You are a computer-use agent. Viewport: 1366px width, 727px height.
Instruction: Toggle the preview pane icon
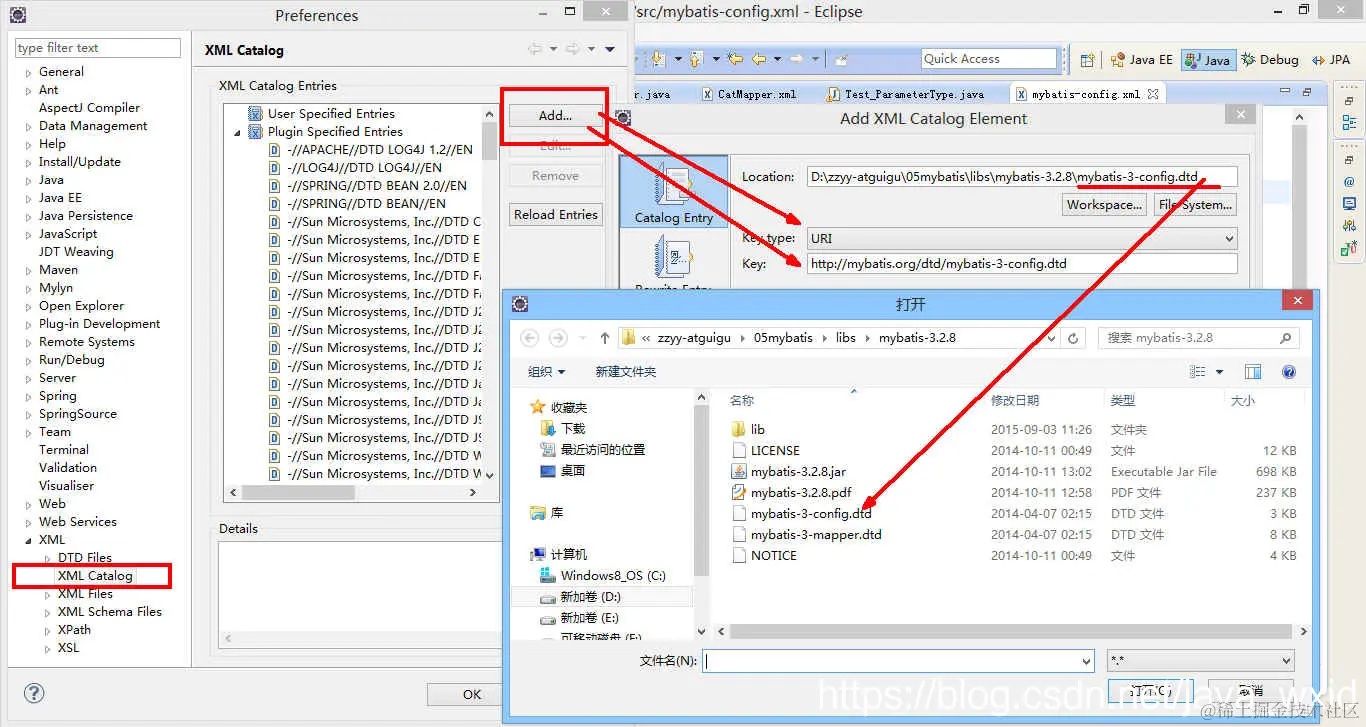point(1253,372)
